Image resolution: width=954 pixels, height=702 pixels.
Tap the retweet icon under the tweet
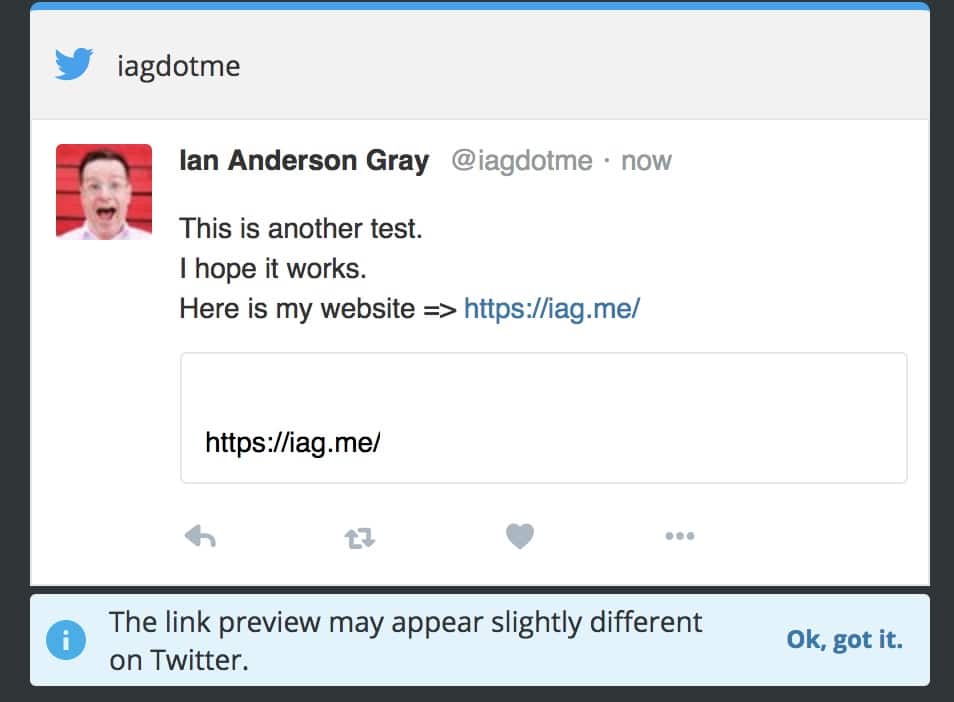pos(360,538)
